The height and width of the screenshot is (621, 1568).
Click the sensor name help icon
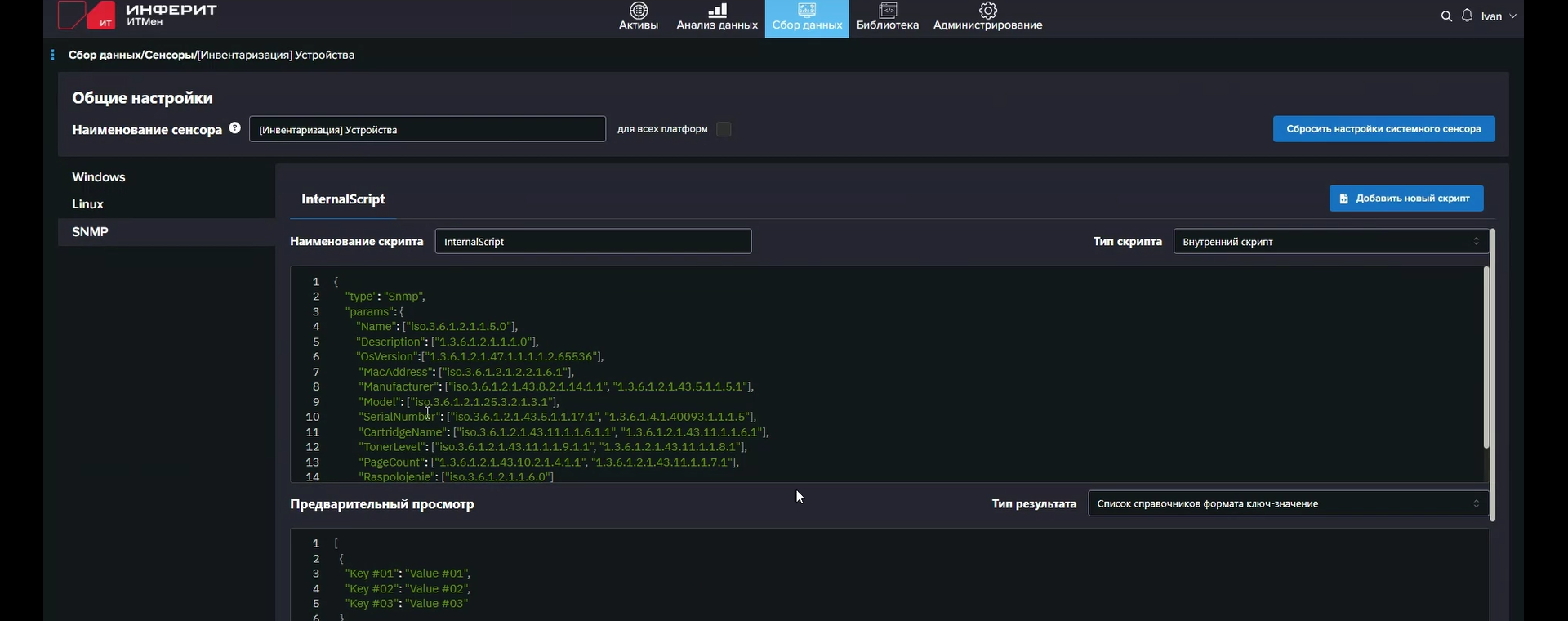pyautogui.click(x=235, y=128)
